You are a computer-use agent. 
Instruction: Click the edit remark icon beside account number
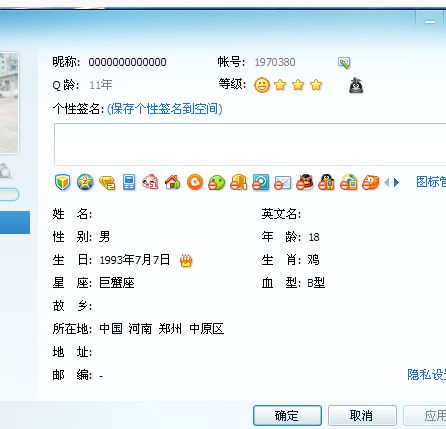344,63
